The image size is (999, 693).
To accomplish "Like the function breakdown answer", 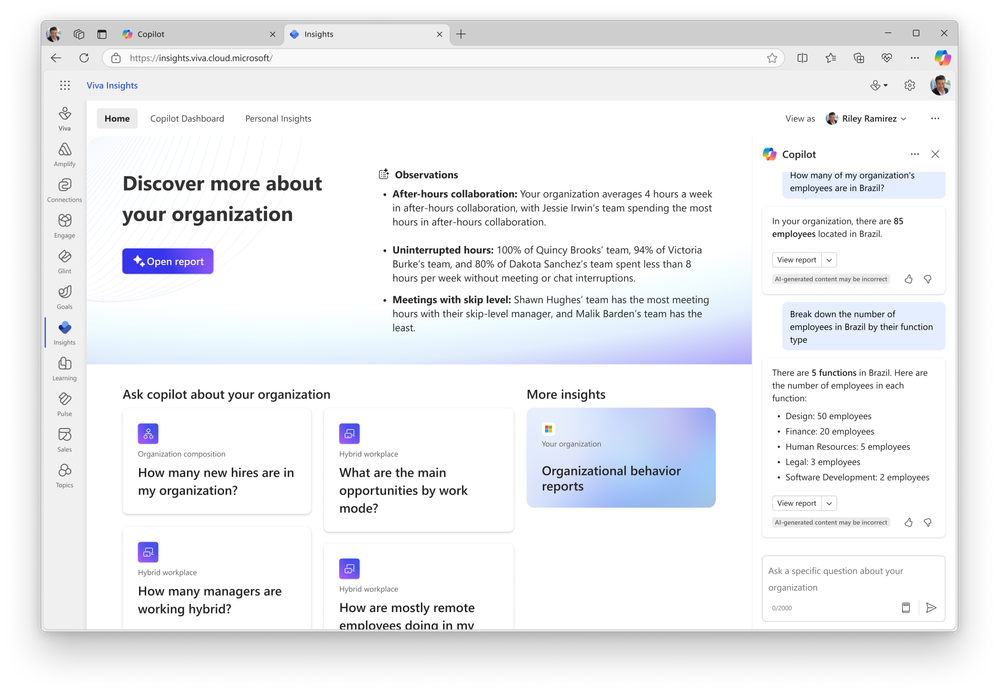I will (909, 522).
